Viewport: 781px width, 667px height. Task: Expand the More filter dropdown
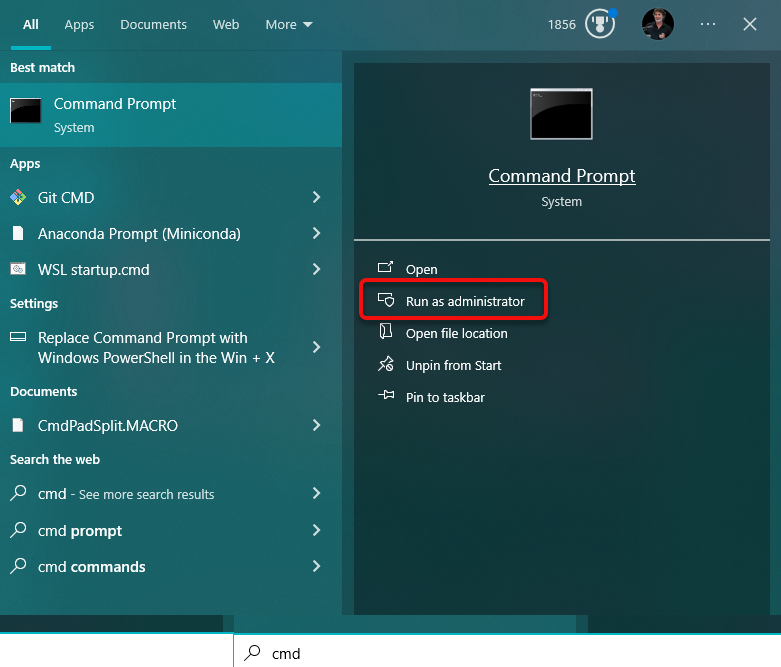289,24
